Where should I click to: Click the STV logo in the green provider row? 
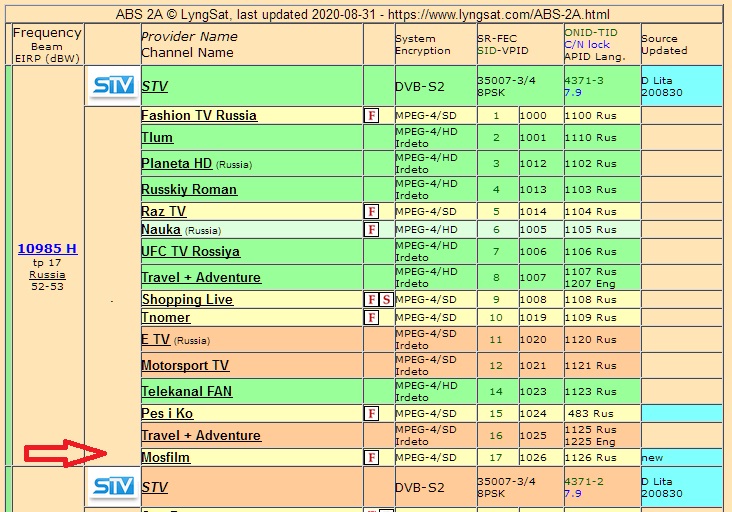click(113, 85)
